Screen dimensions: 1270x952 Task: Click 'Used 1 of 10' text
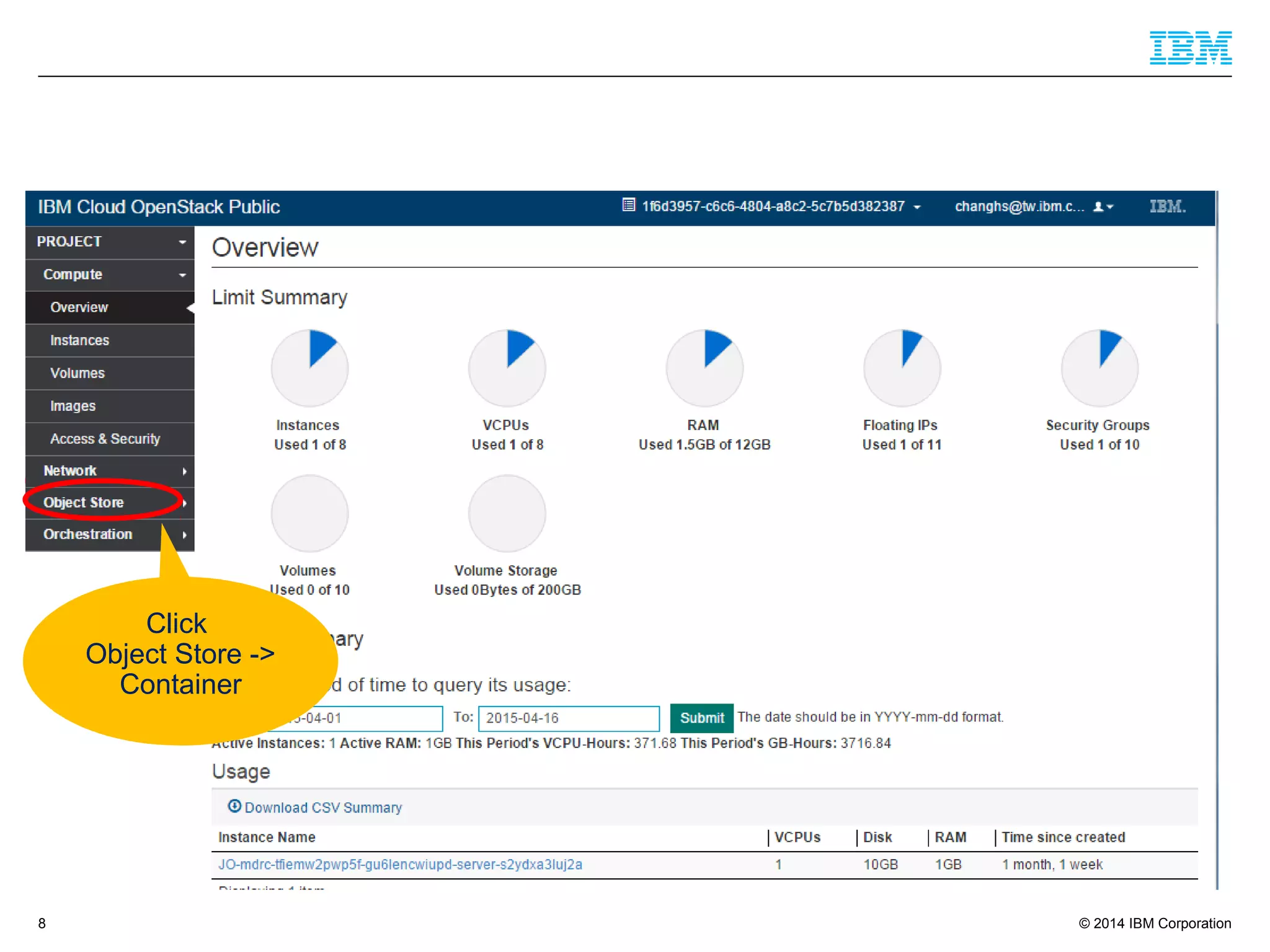click(x=1099, y=444)
